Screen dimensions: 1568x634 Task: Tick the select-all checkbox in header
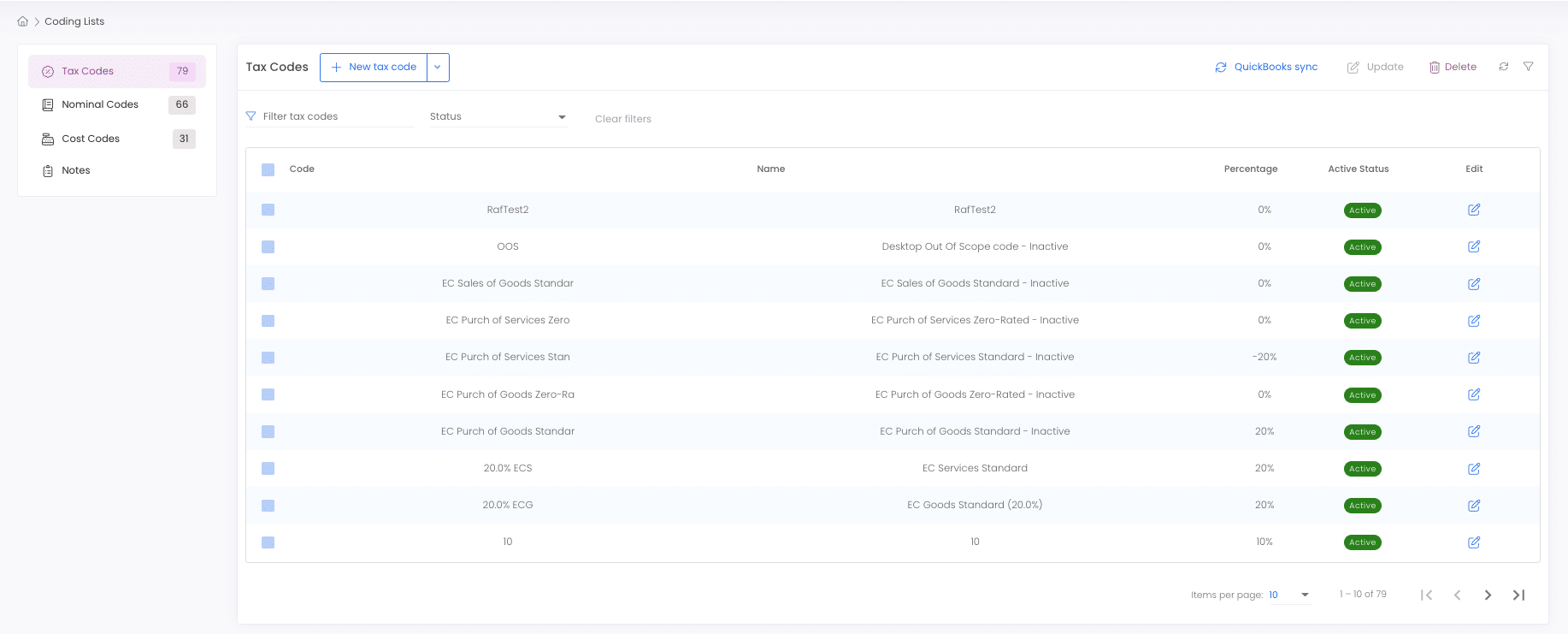click(268, 169)
